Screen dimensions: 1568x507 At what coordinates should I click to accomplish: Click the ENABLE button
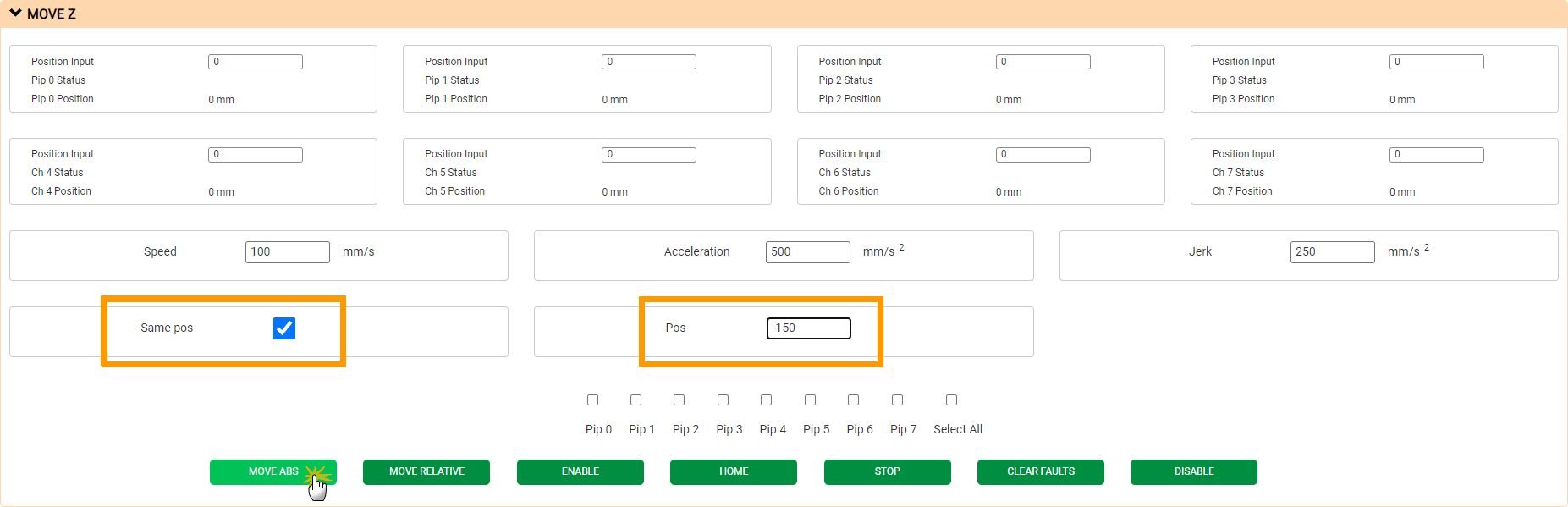580,471
